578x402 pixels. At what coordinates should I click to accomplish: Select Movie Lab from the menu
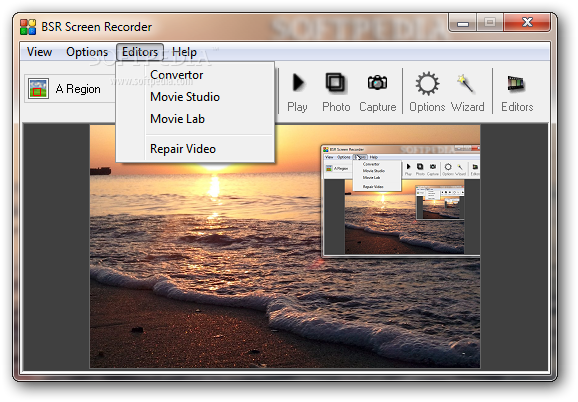coord(177,119)
